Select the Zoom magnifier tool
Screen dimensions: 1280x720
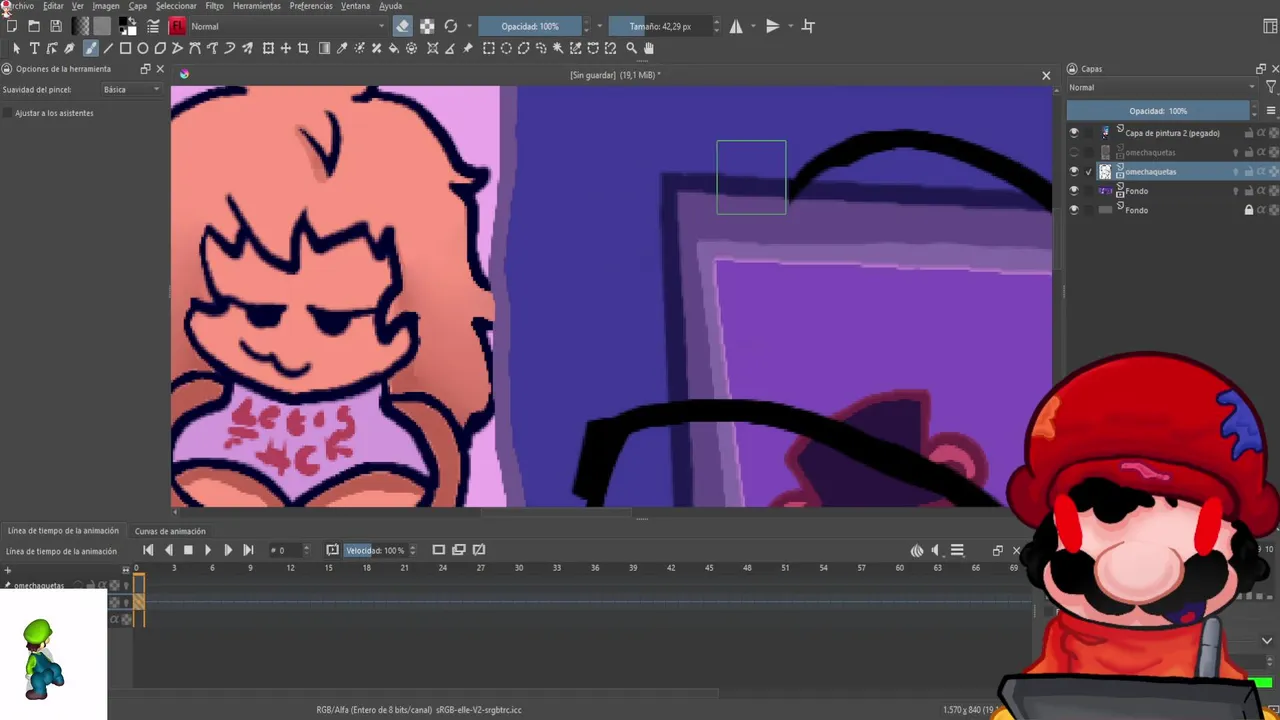click(x=631, y=48)
